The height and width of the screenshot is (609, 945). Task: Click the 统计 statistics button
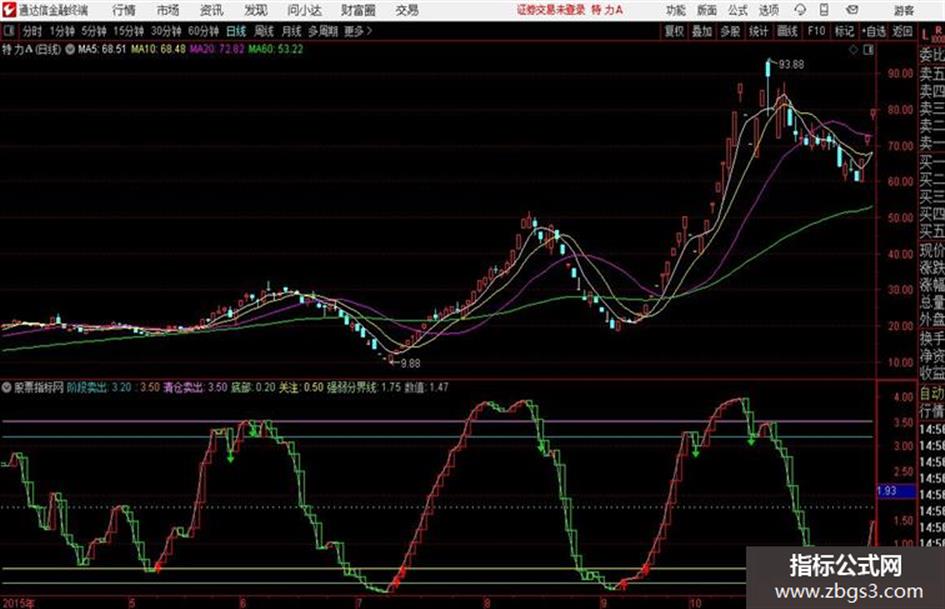point(759,31)
